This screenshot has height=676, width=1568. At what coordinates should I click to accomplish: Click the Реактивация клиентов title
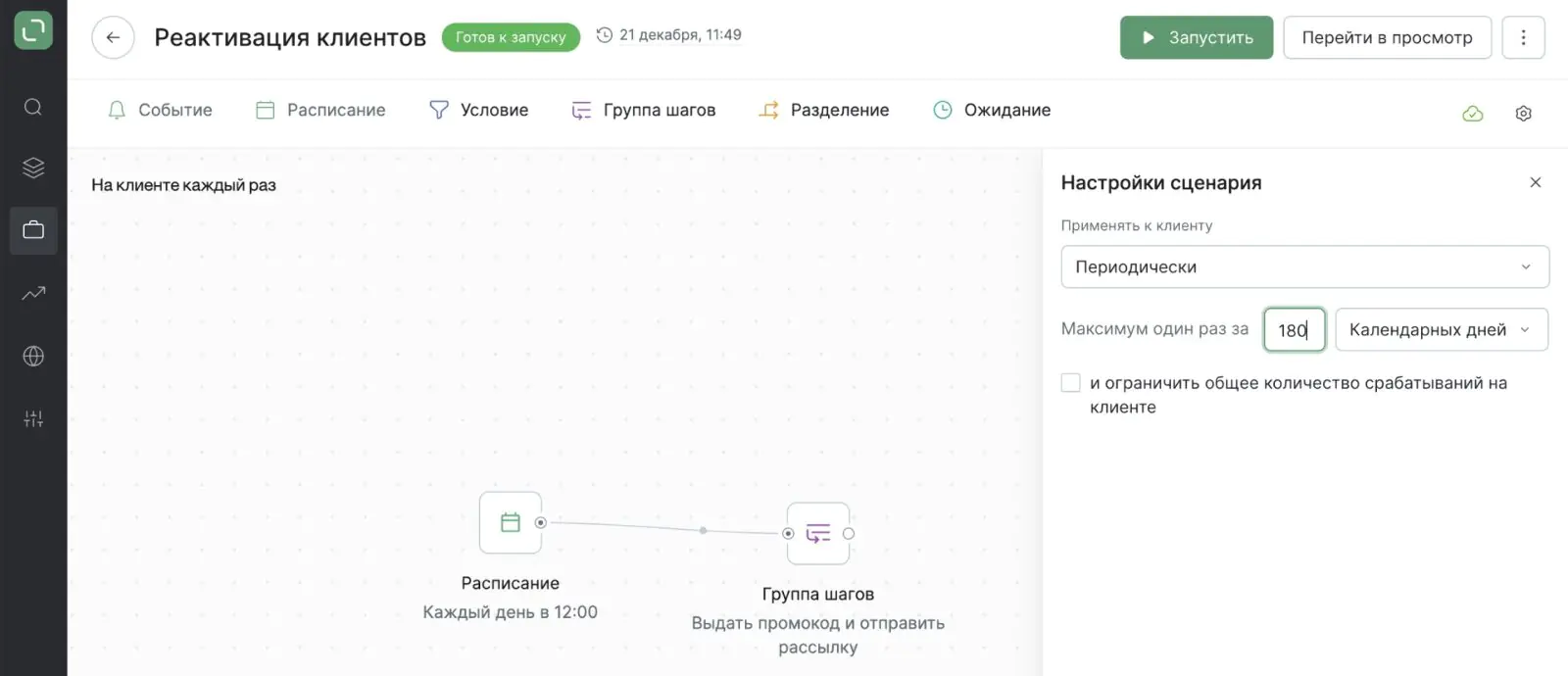click(290, 37)
